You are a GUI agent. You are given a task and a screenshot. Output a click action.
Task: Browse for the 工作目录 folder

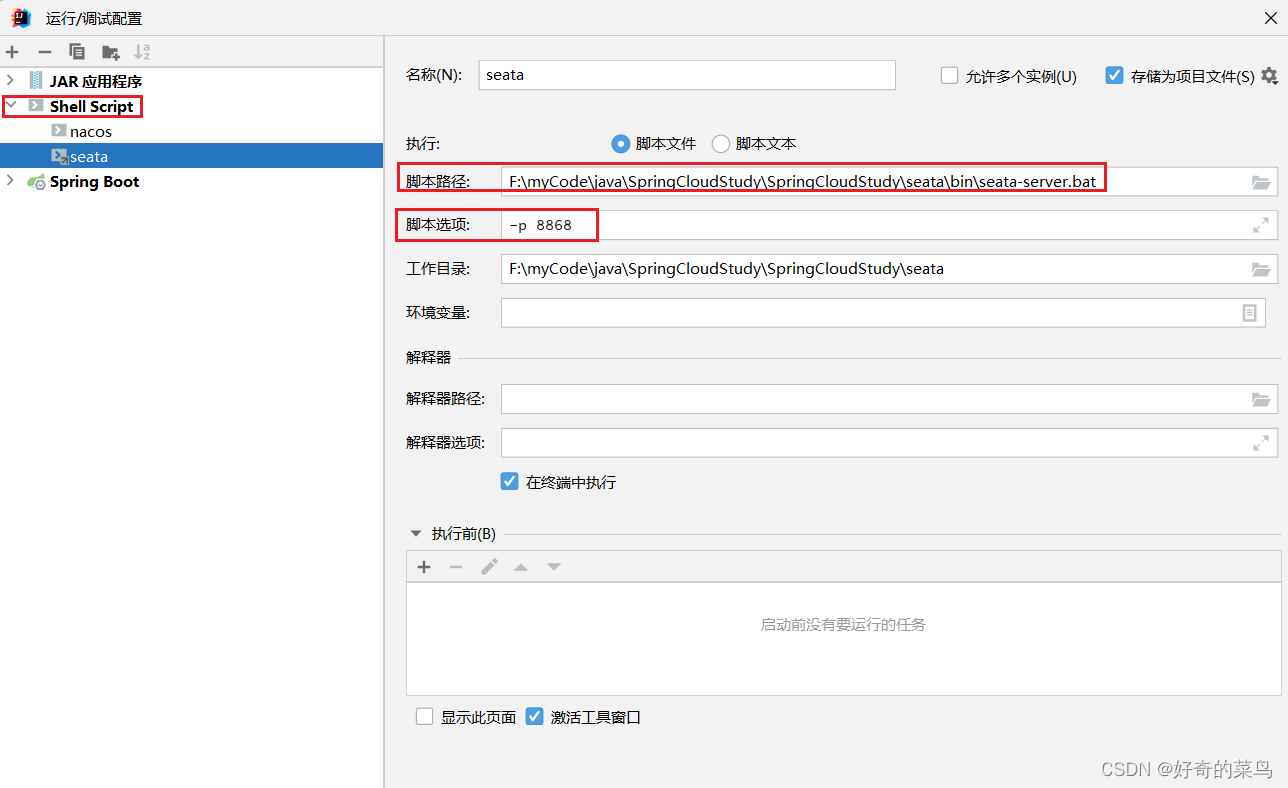(1261, 268)
